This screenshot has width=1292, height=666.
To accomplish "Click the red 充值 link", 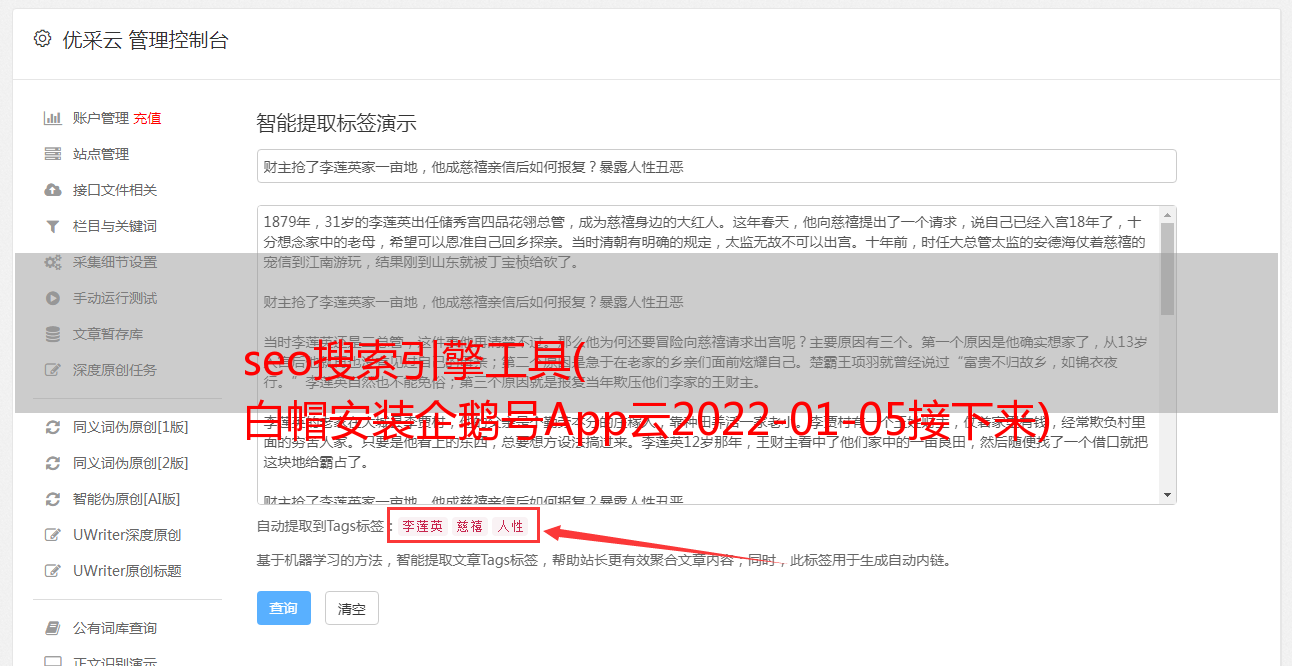I will (x=147, y=118).
